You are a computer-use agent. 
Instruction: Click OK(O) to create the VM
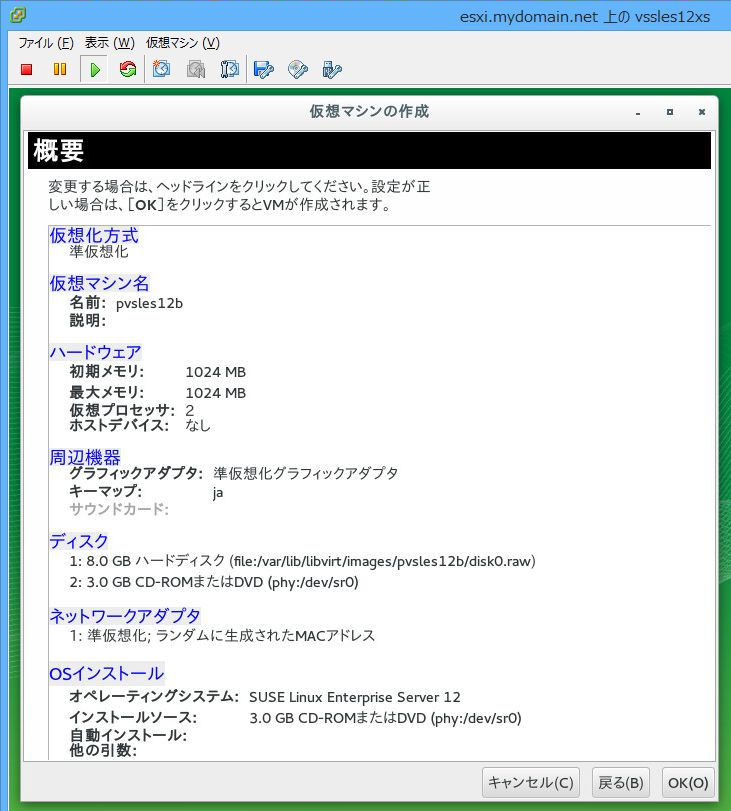688,783
